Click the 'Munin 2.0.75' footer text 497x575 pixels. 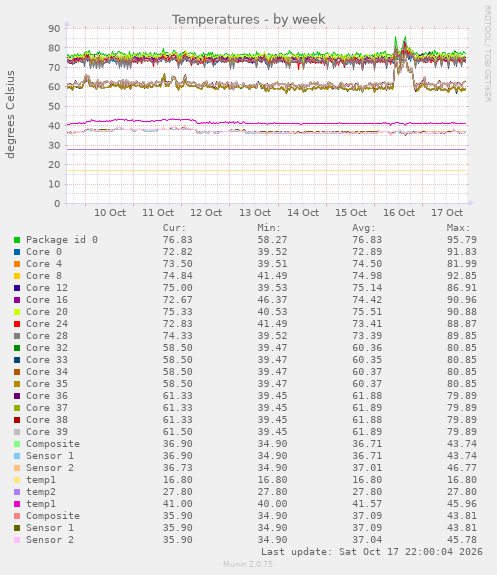(248, 564)
